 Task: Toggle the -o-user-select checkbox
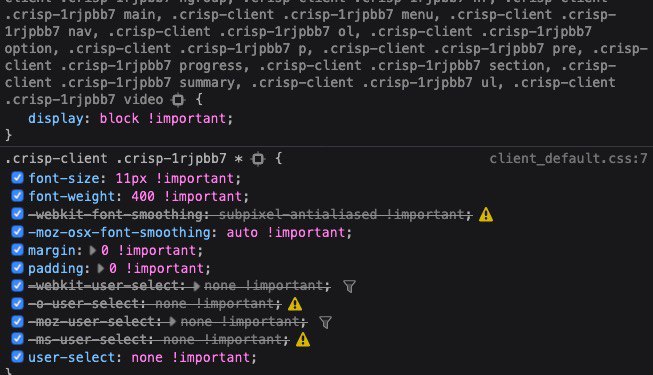coord(17,303)
